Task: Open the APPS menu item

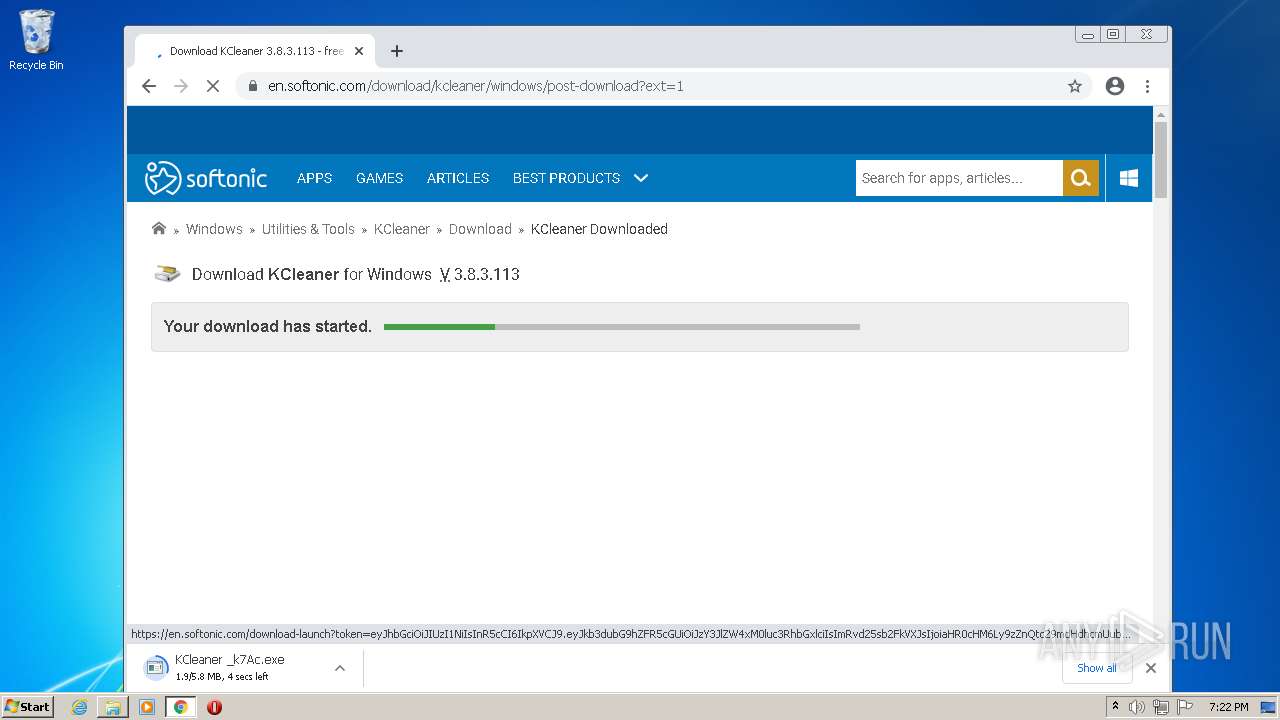Action: (314, 178)
